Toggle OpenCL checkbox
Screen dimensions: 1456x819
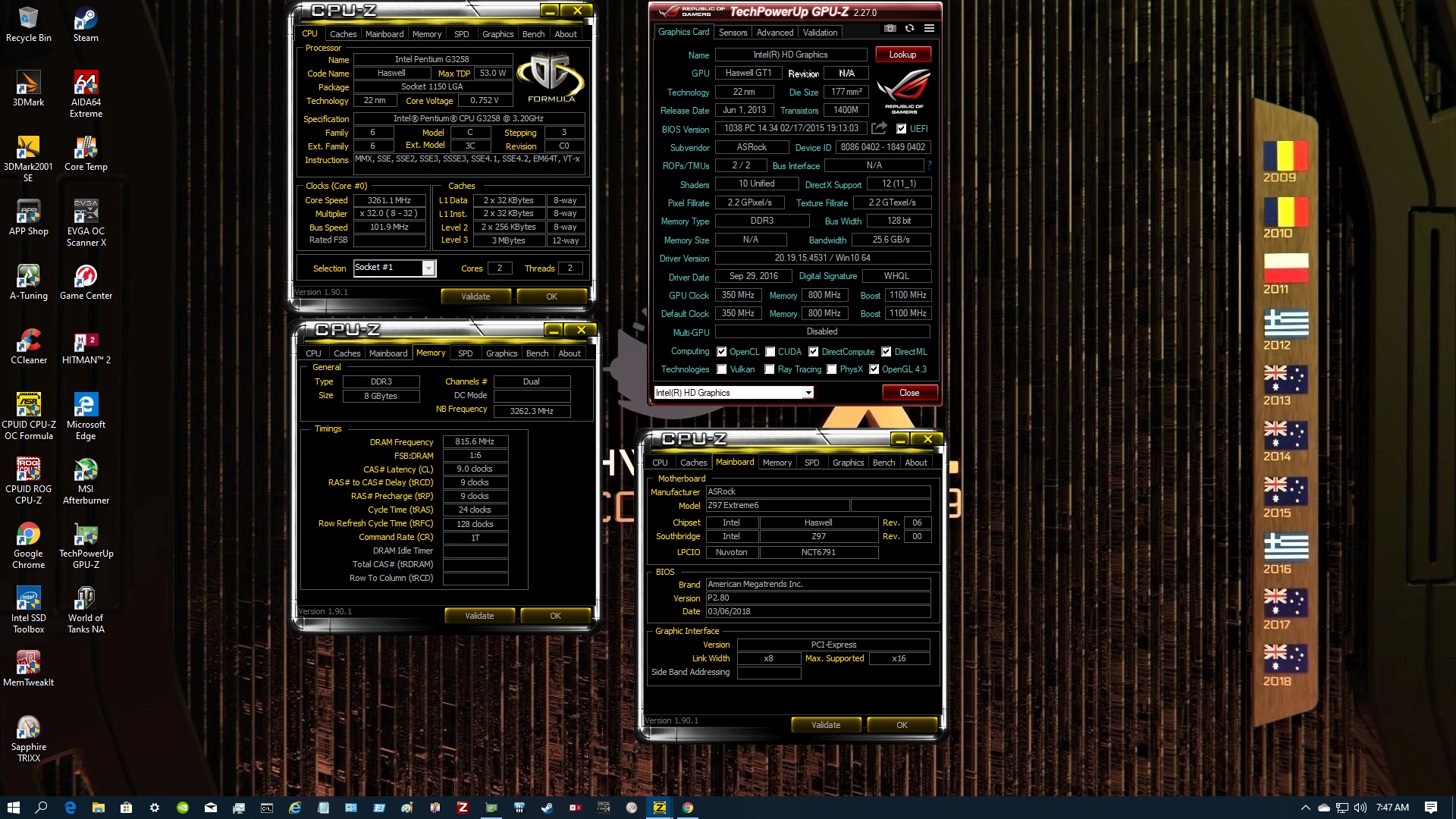(722, 352)
